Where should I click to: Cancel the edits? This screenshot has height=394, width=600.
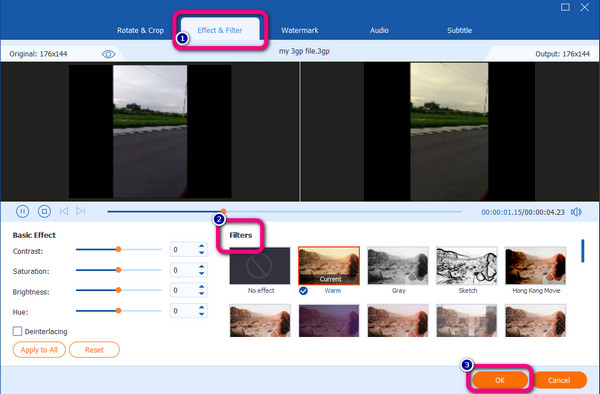pos(559,380)
